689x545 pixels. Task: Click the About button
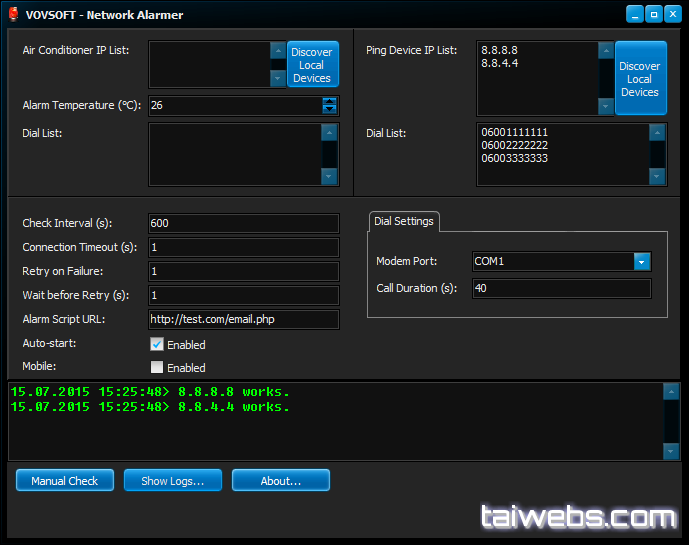click(280, 481)
